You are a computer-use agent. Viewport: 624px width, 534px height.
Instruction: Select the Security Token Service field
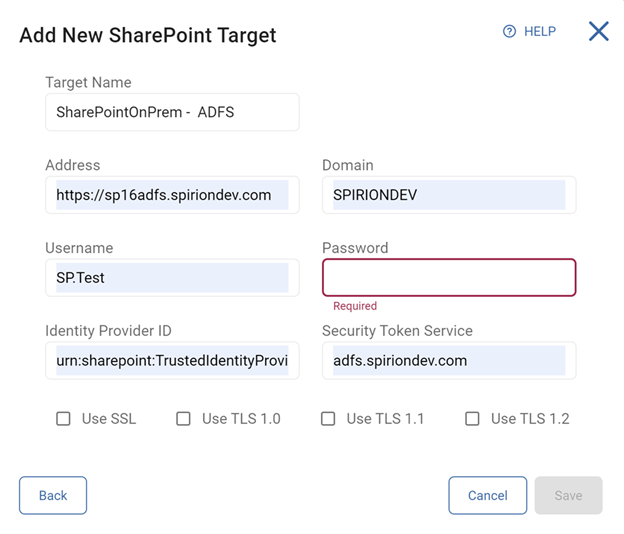449,360
